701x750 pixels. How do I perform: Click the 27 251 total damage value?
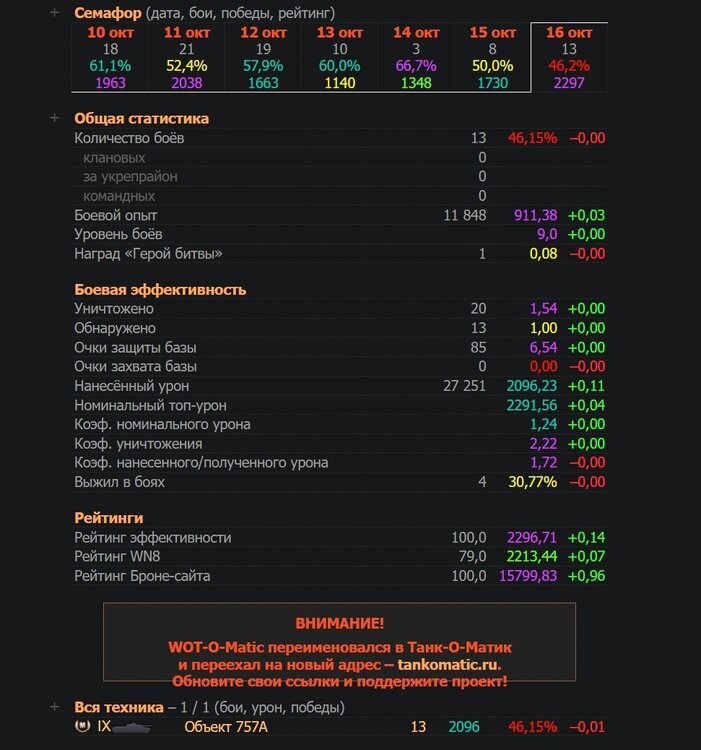click(464, 386)
